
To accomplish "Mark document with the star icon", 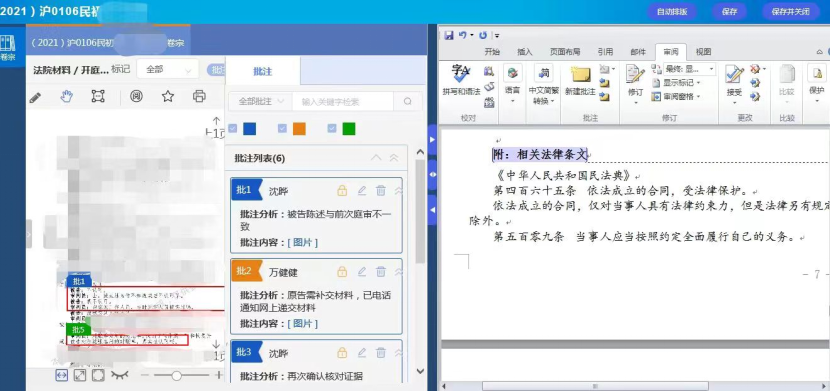I will click(168, 96).
